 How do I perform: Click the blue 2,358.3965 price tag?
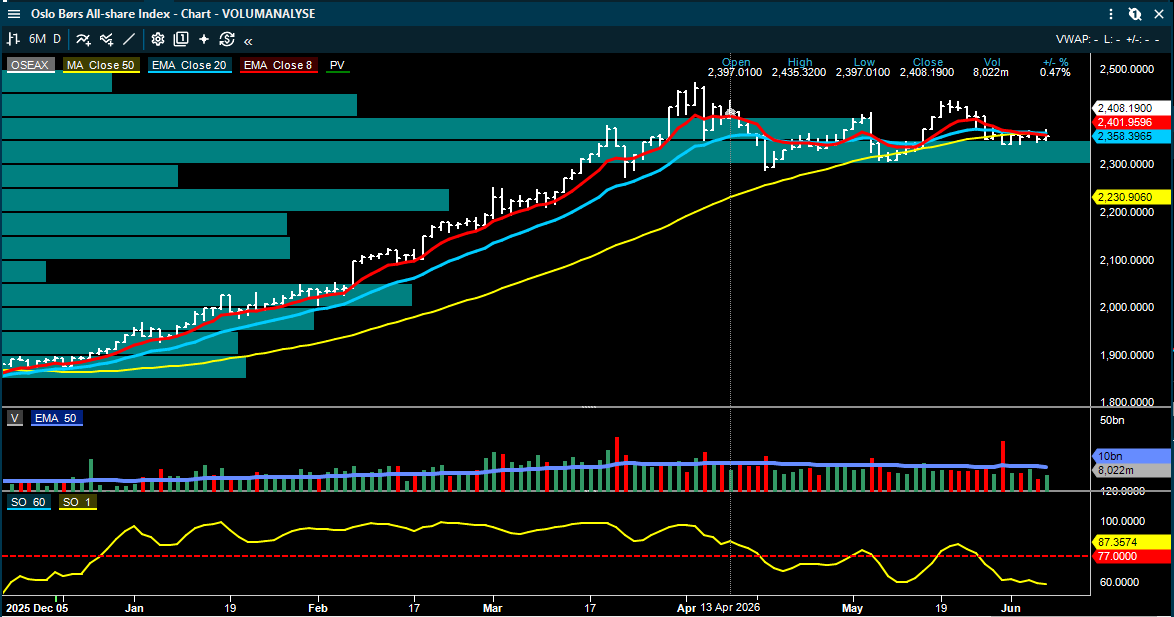[x=1132, y=136]
